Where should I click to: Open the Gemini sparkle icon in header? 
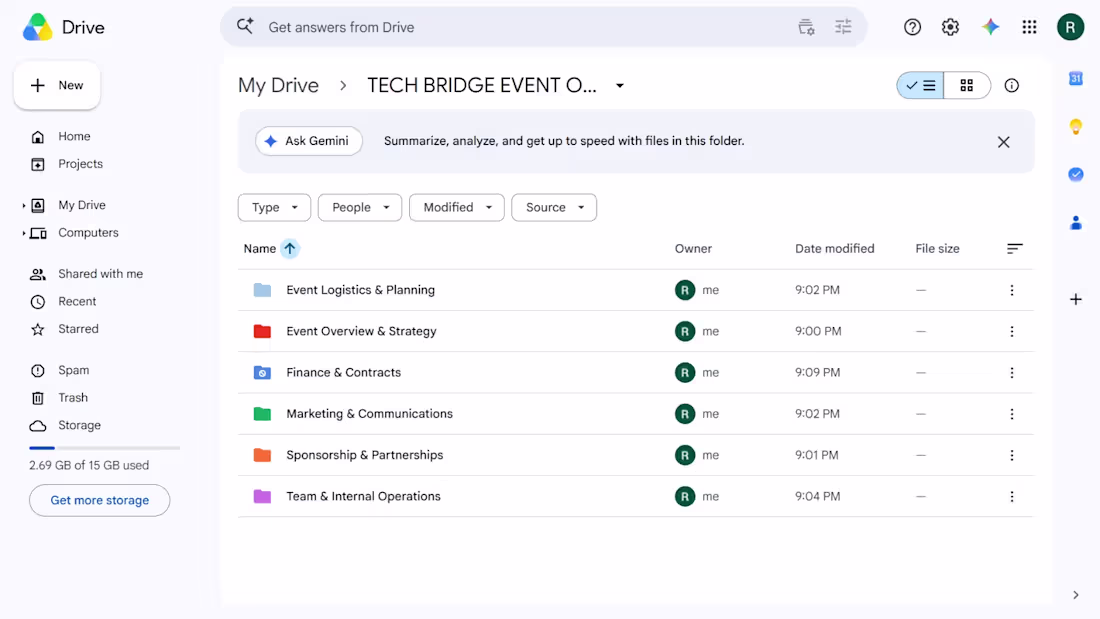click(990, 27)
